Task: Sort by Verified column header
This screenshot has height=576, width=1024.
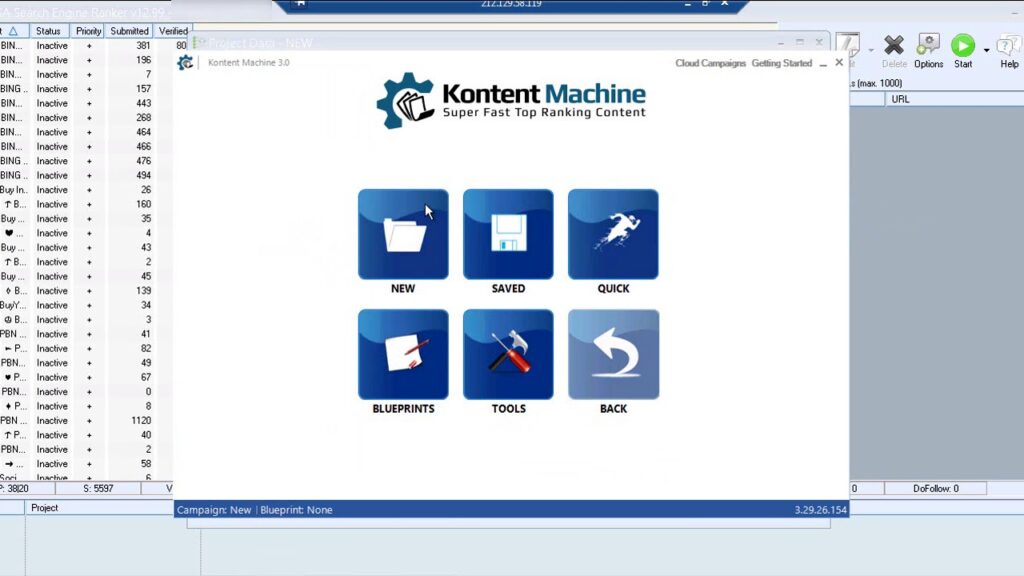Action: tap(172, 31)
